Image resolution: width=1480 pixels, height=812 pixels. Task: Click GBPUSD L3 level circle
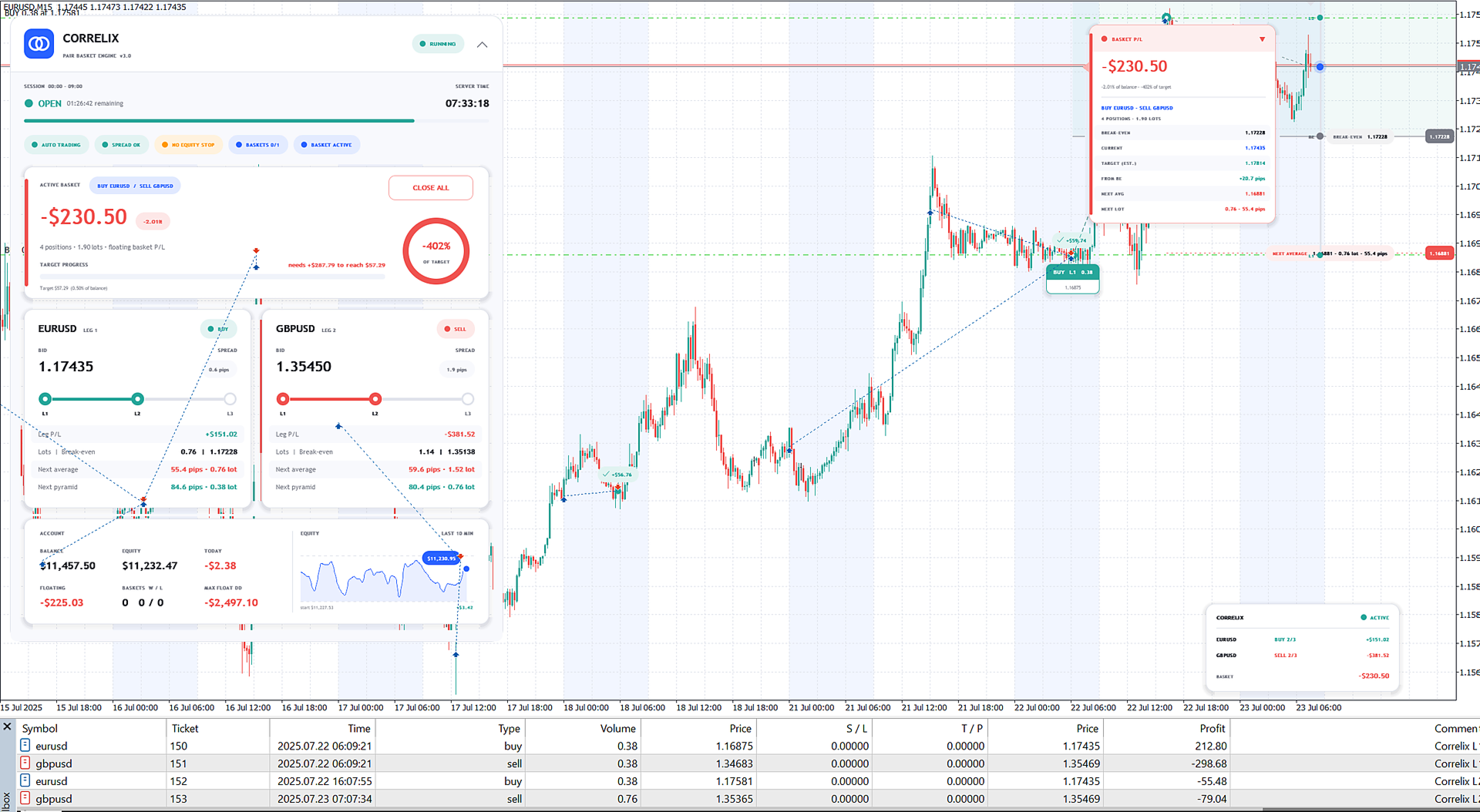468,399
